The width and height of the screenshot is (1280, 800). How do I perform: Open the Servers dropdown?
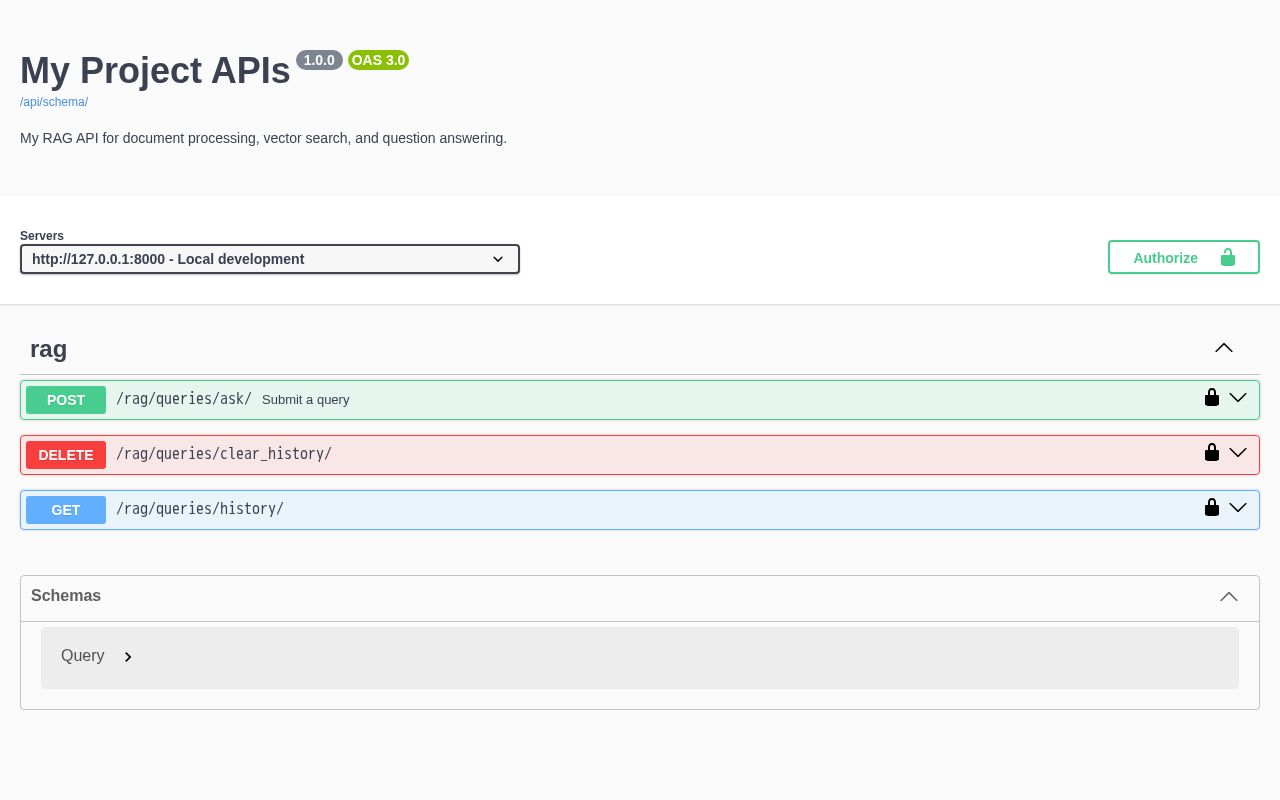tap(270, 259)
